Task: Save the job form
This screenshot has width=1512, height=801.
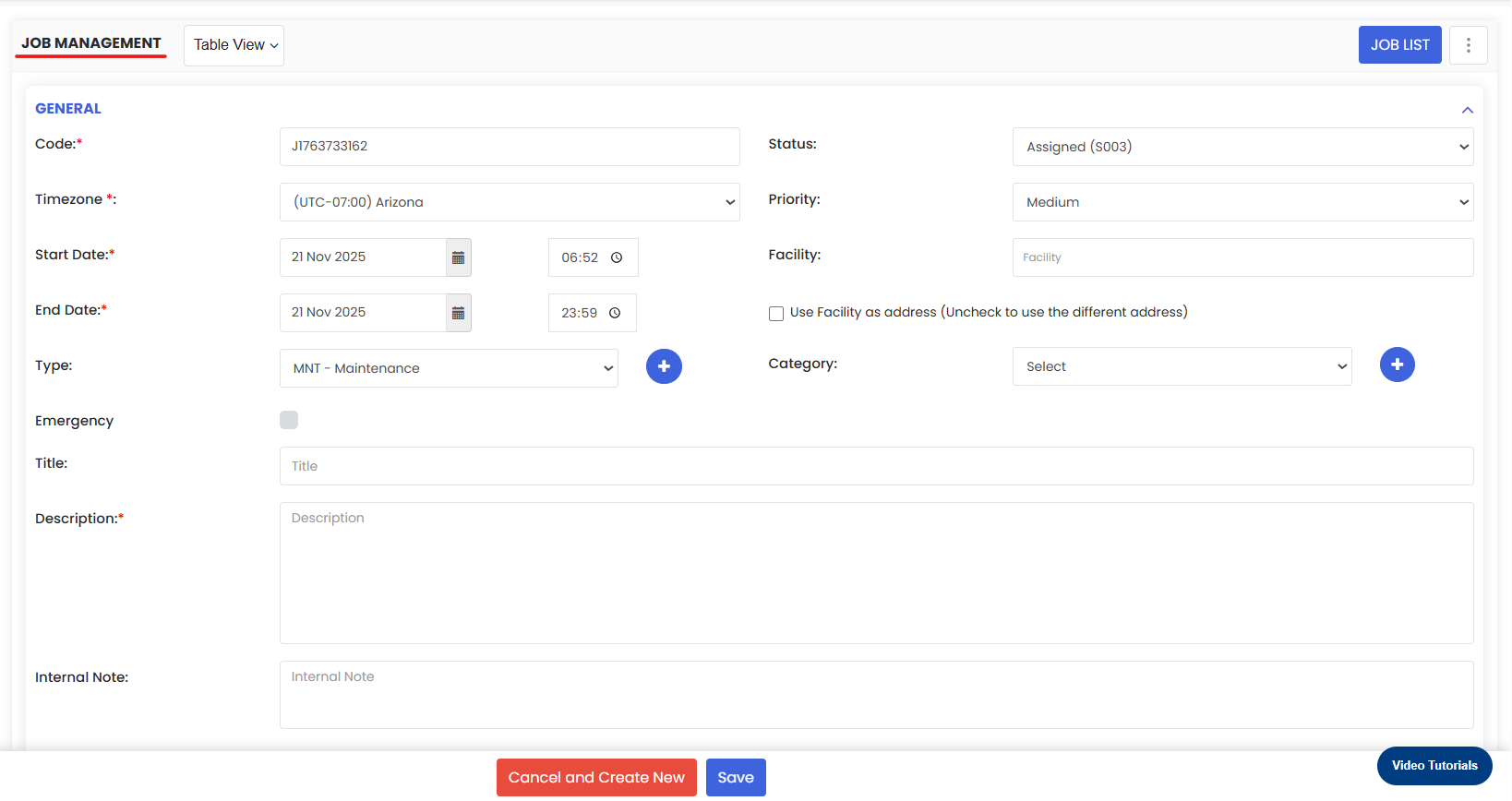Action: (736, 777)
